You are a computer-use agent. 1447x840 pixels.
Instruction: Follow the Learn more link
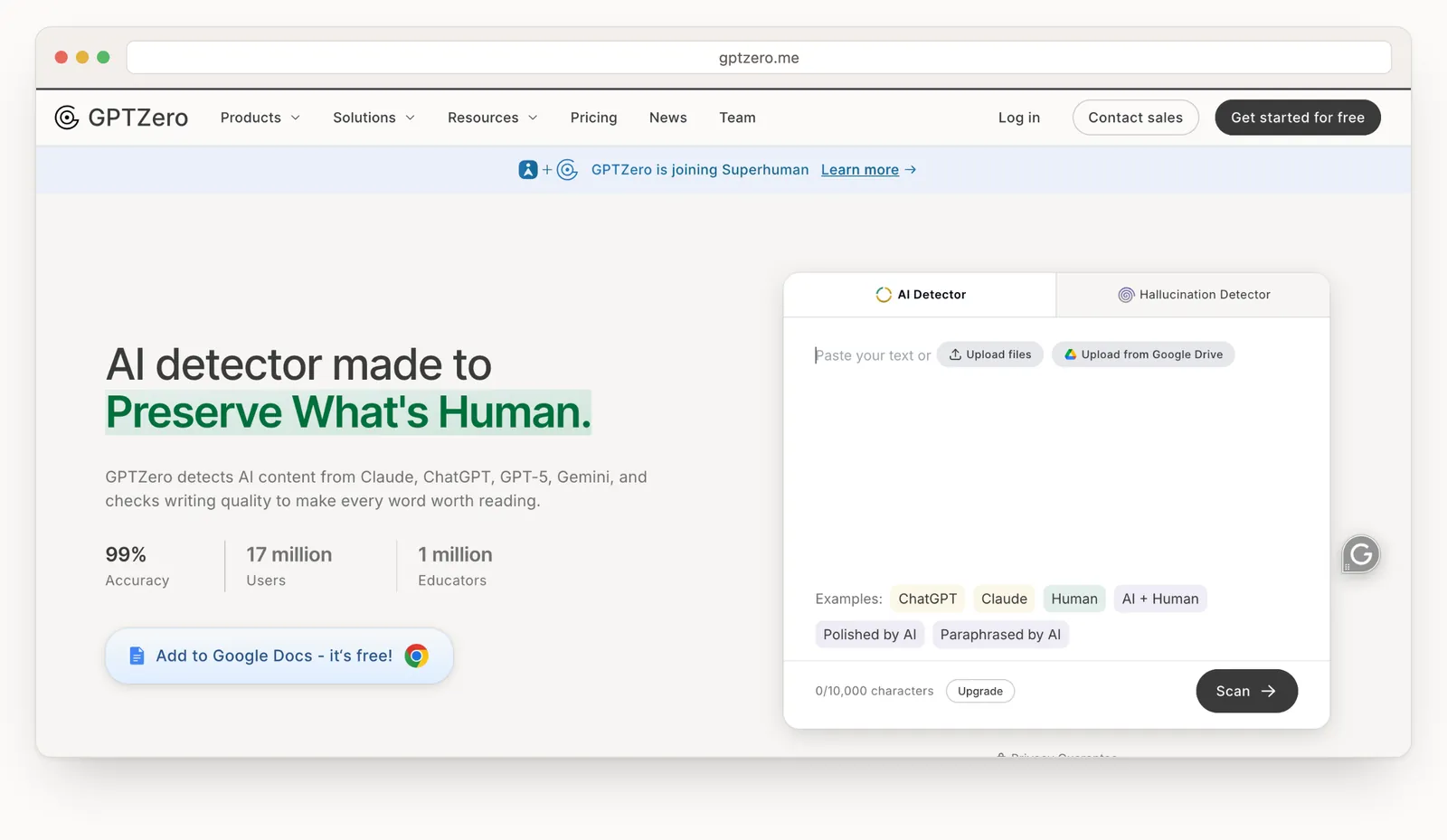pyautogui.click(x=860, y=170)
